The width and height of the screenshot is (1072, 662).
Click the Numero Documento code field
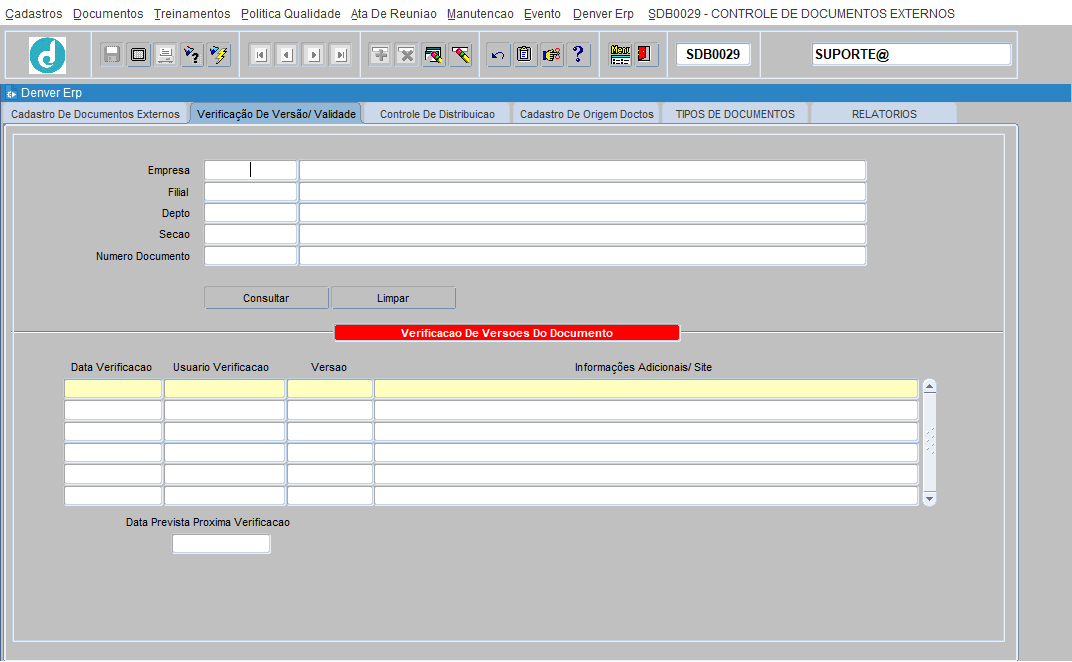tap(250, 256)
